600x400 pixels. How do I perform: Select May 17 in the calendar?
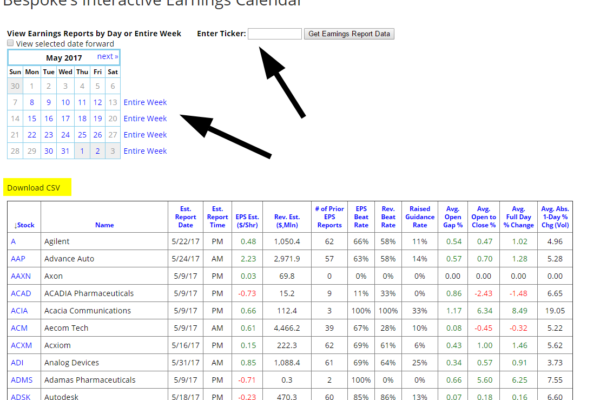click(x=65, y=119)
